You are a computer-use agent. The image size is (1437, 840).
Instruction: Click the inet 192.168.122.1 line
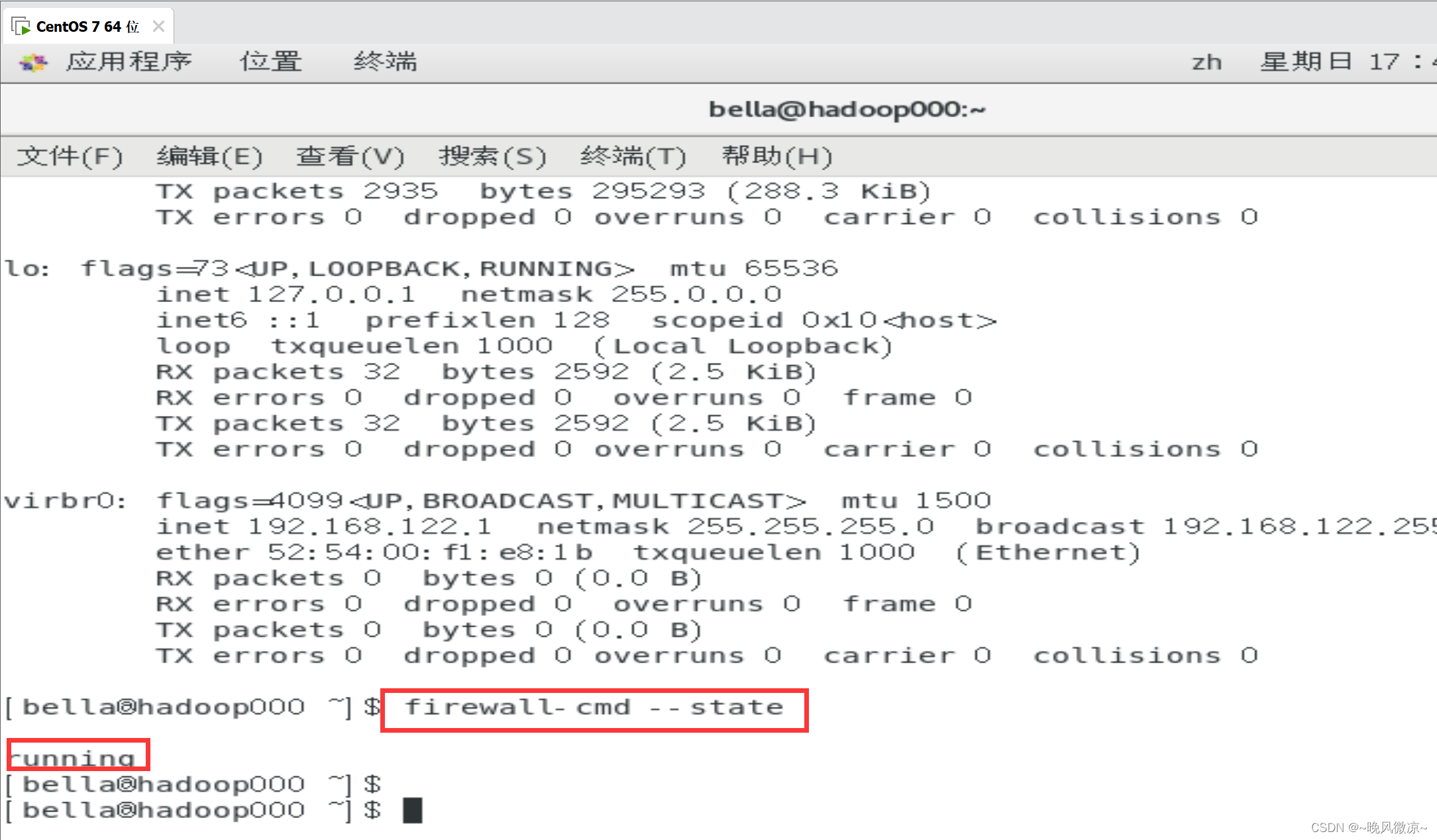796,527
